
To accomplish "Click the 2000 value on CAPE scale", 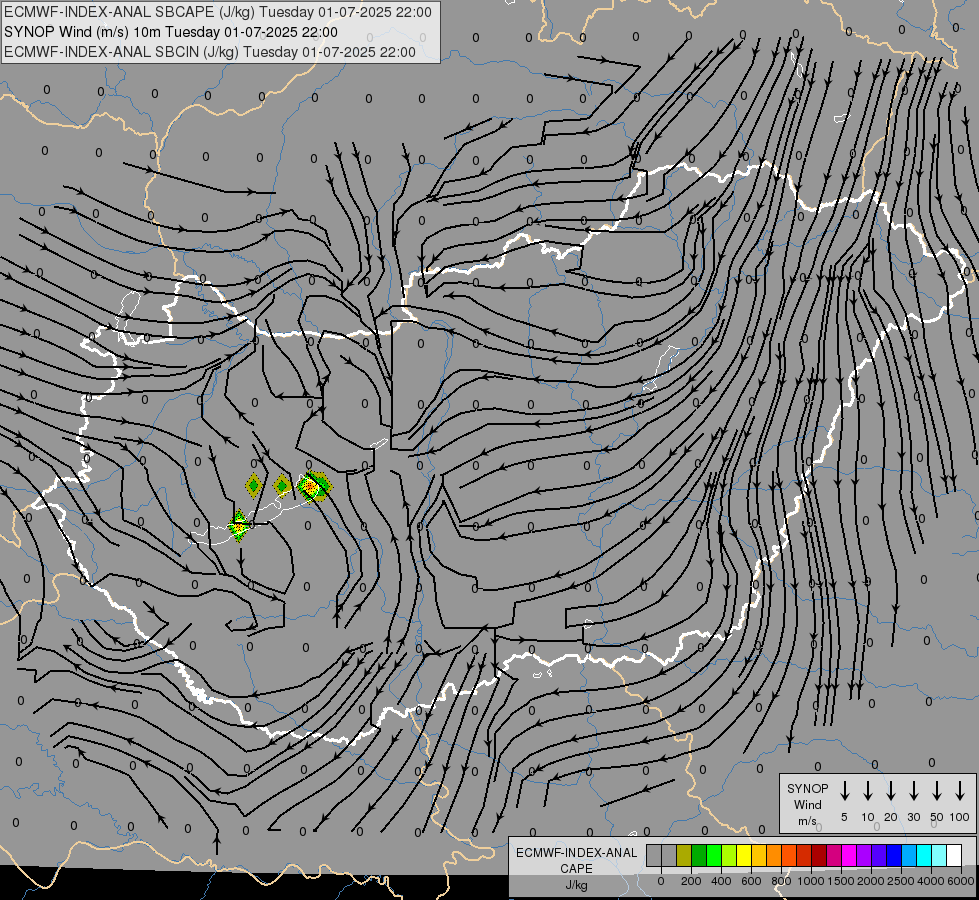I will (870, 881).
